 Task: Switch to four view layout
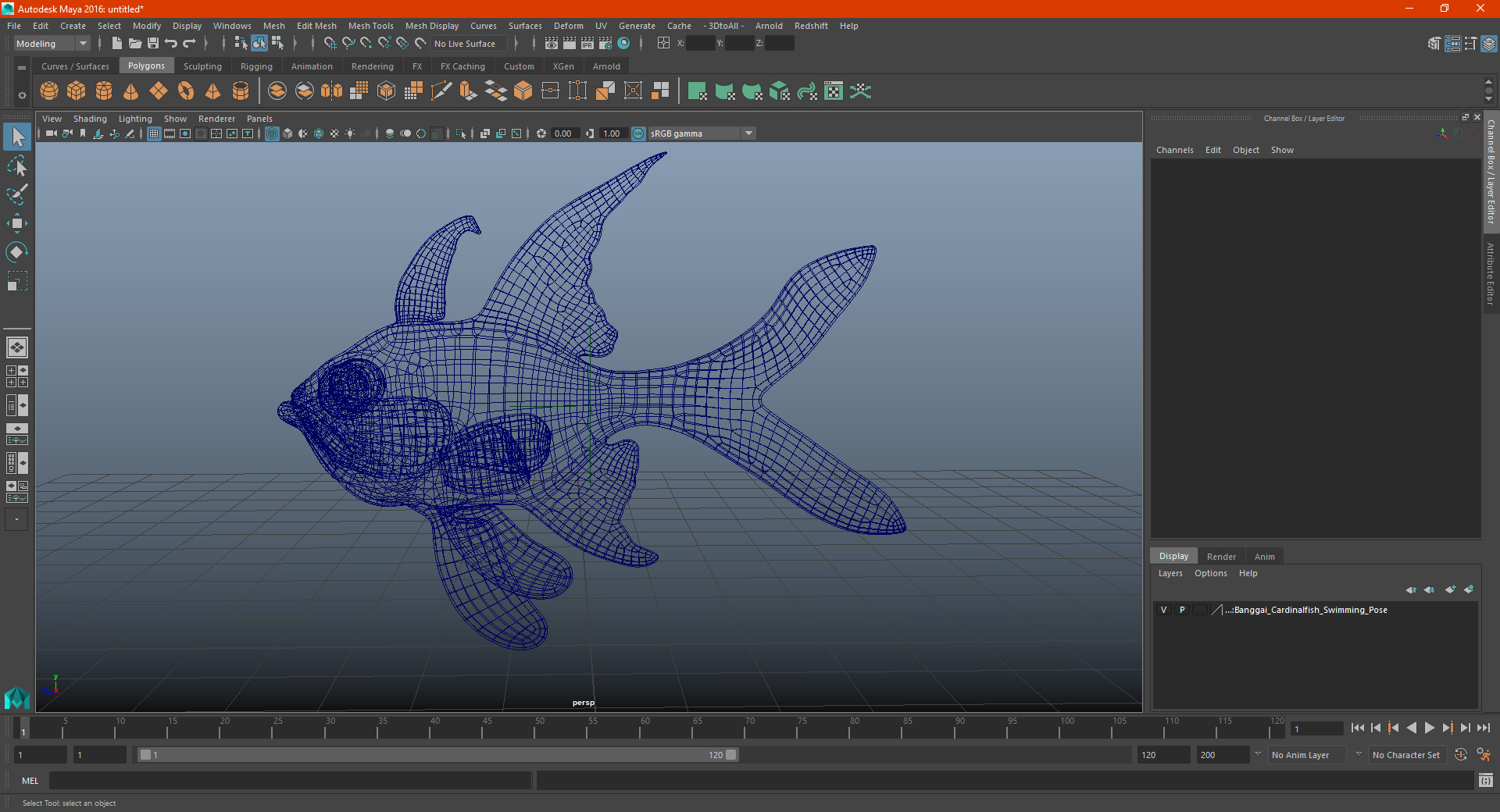click(17, 376)
